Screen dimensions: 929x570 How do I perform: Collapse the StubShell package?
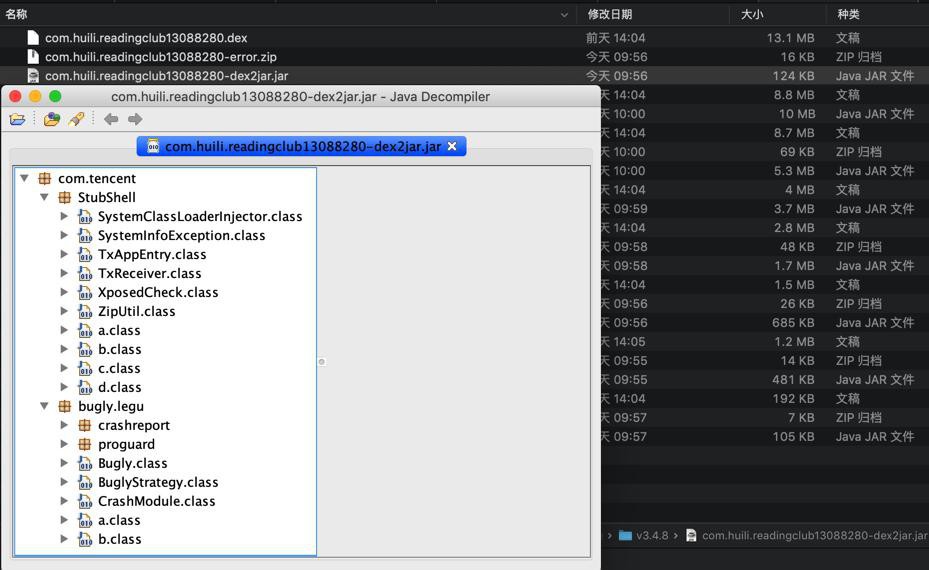[x=44, y=197]
